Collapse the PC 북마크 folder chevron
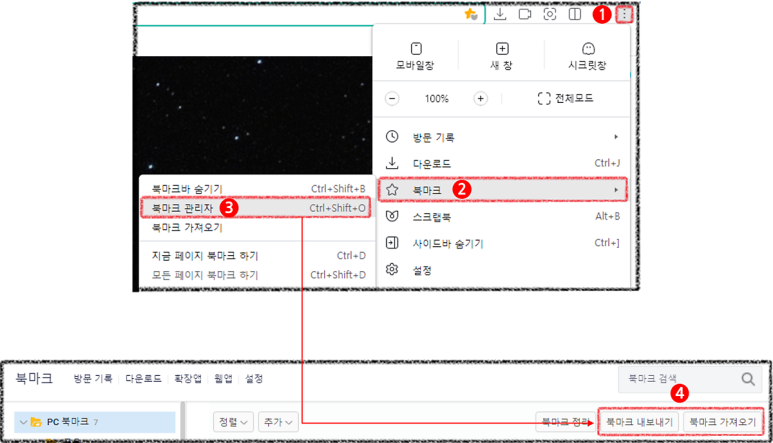773x443 pixels. click(23, 422)
